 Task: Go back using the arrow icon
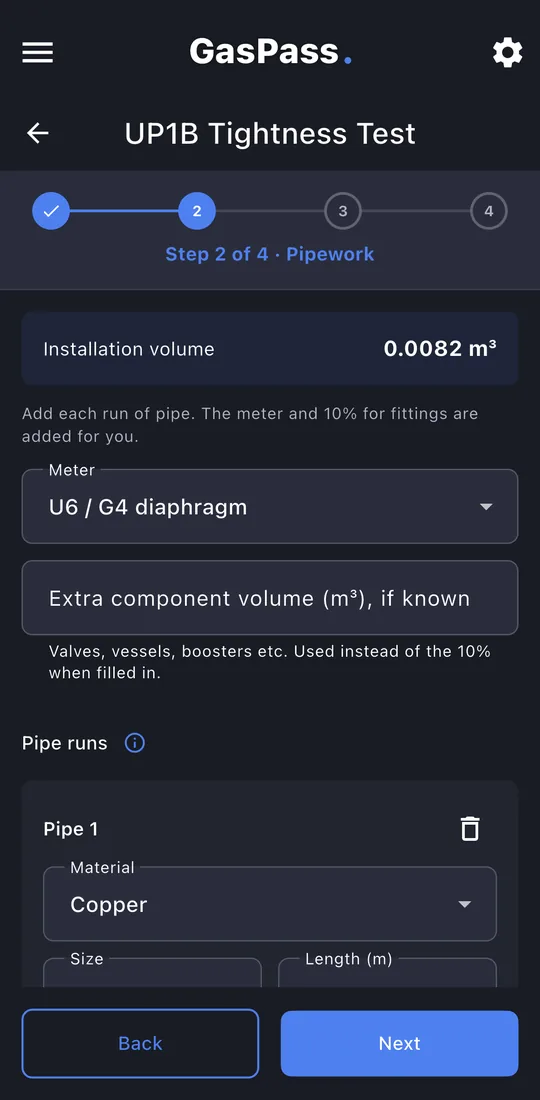tap(37, 133)
